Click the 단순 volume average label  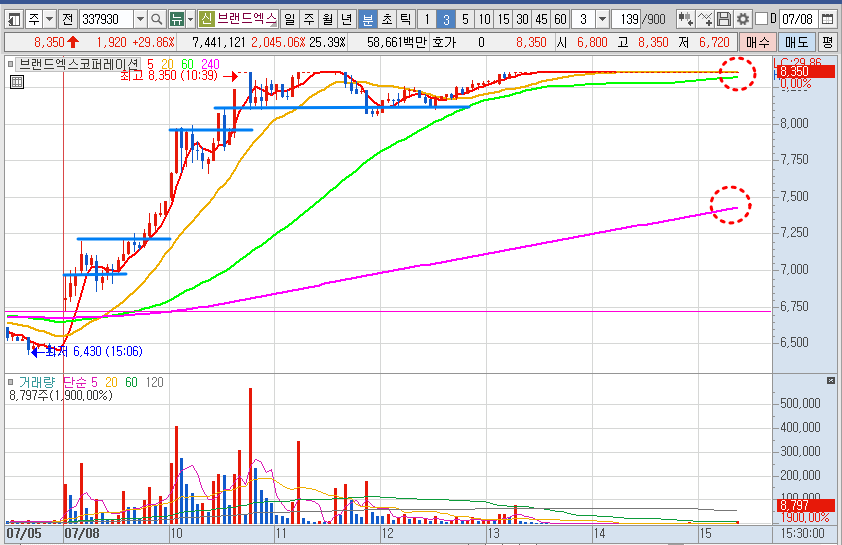(75, 382)
